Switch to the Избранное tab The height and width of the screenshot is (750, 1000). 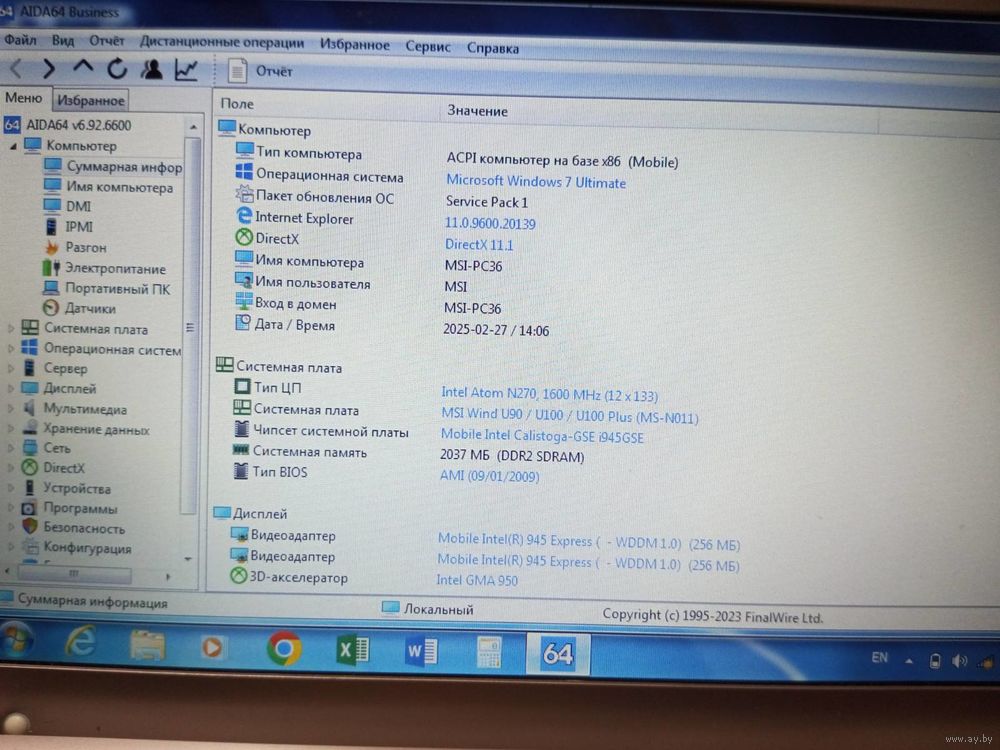(90, 100)
